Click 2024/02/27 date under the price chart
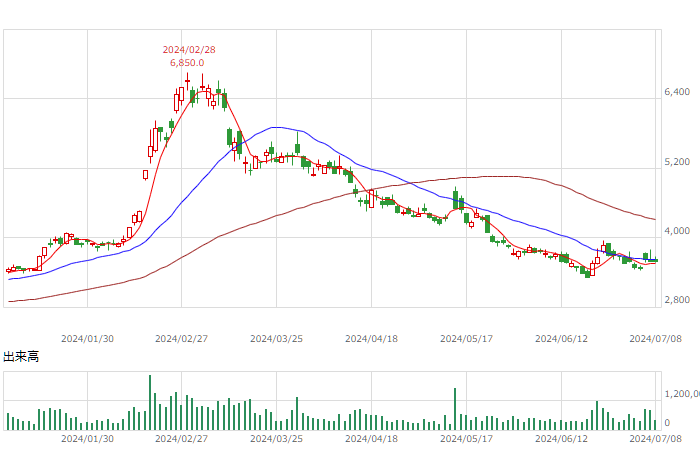The height and width of the screenshot is (453, 700). click(x=181, y=339)
